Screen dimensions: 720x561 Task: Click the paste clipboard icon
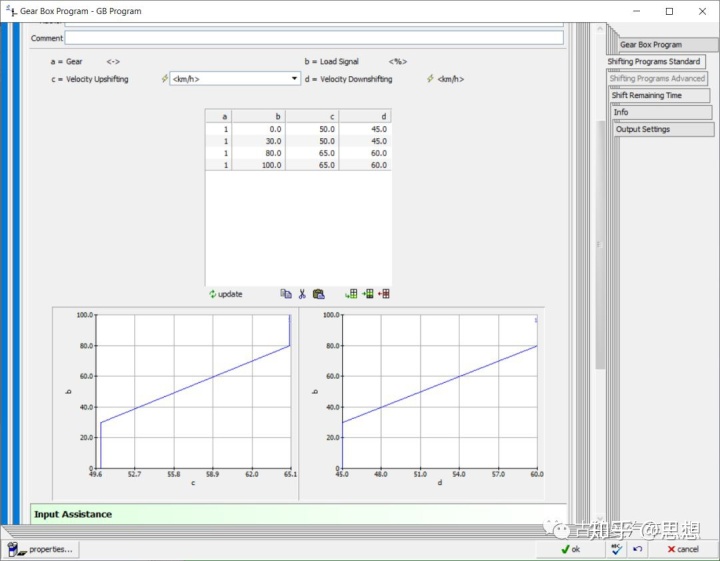(x=318, y=294)
